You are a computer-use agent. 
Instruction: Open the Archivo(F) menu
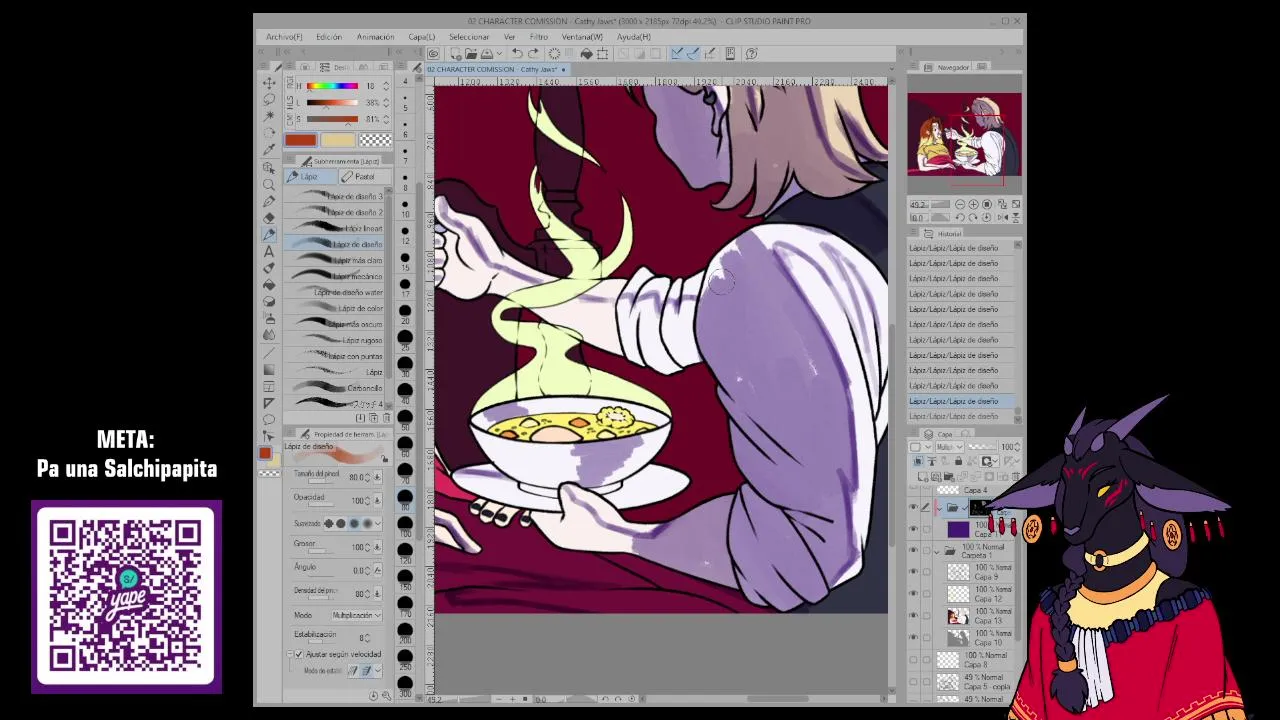tap(284, 37)
